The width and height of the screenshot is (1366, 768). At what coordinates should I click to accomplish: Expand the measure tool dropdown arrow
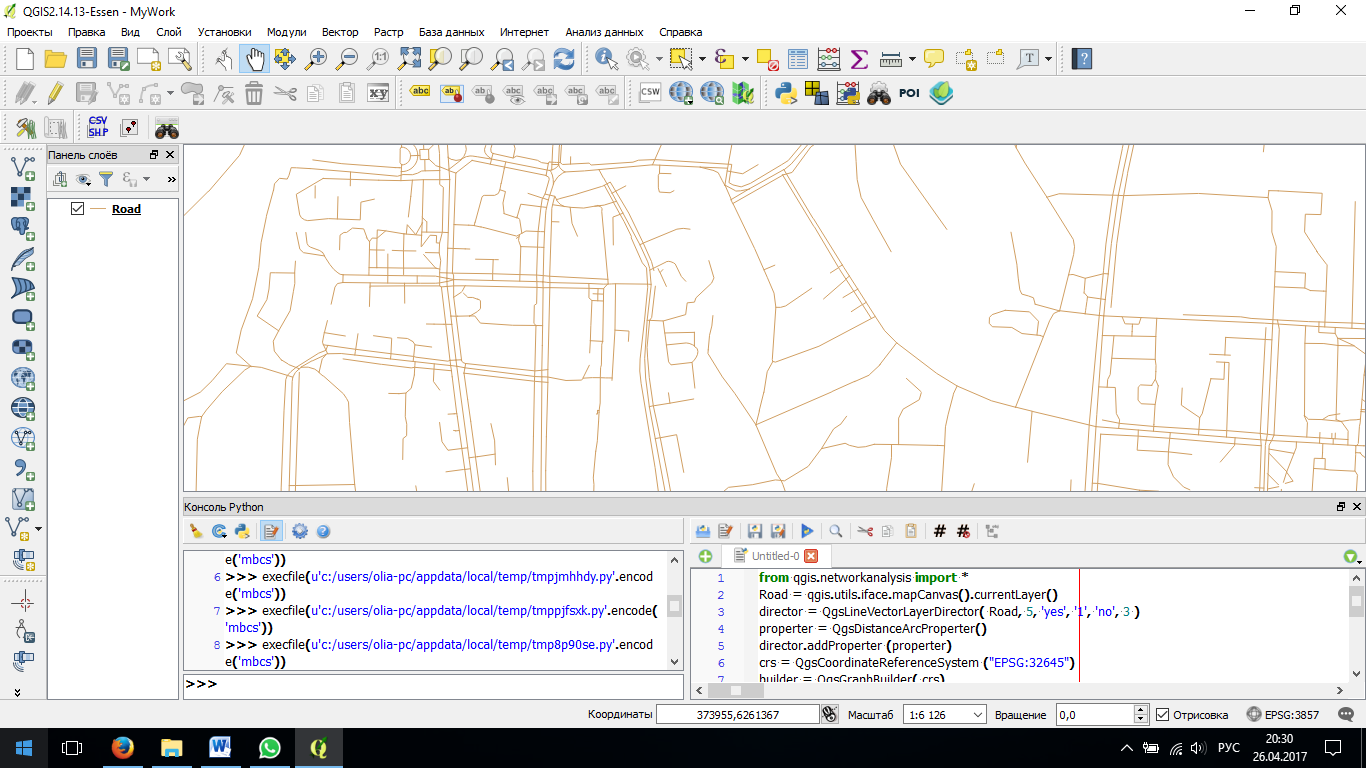(x=912, y=59)
